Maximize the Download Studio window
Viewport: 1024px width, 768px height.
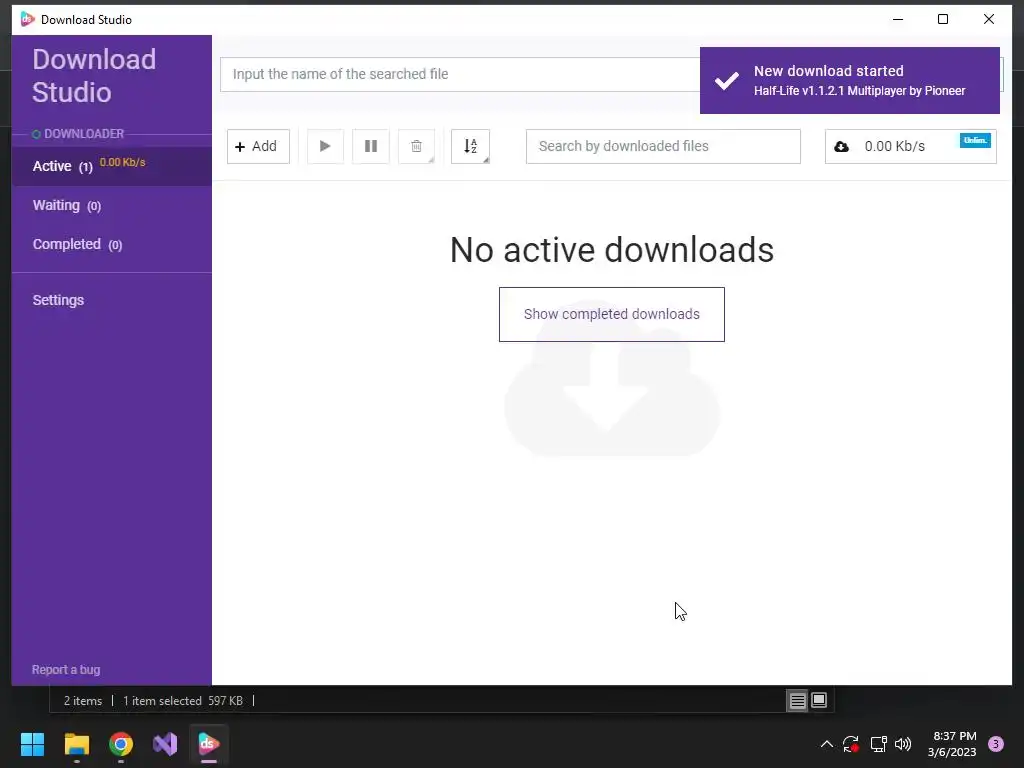(x=943, y=19)
